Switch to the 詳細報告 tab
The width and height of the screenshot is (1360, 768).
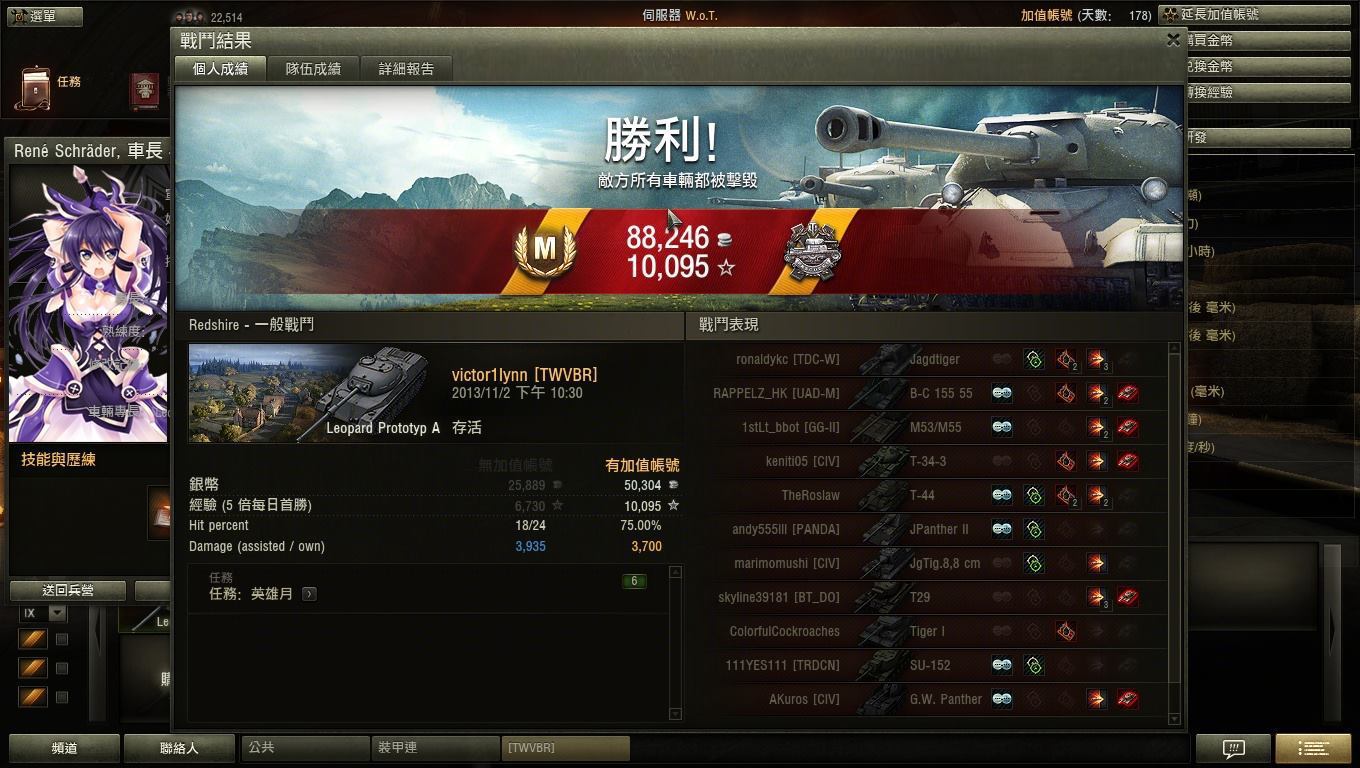click(407, 69)
